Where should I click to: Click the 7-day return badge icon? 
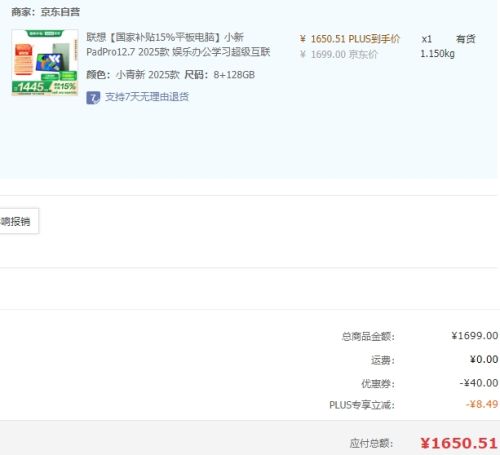(x=93, y=97)
